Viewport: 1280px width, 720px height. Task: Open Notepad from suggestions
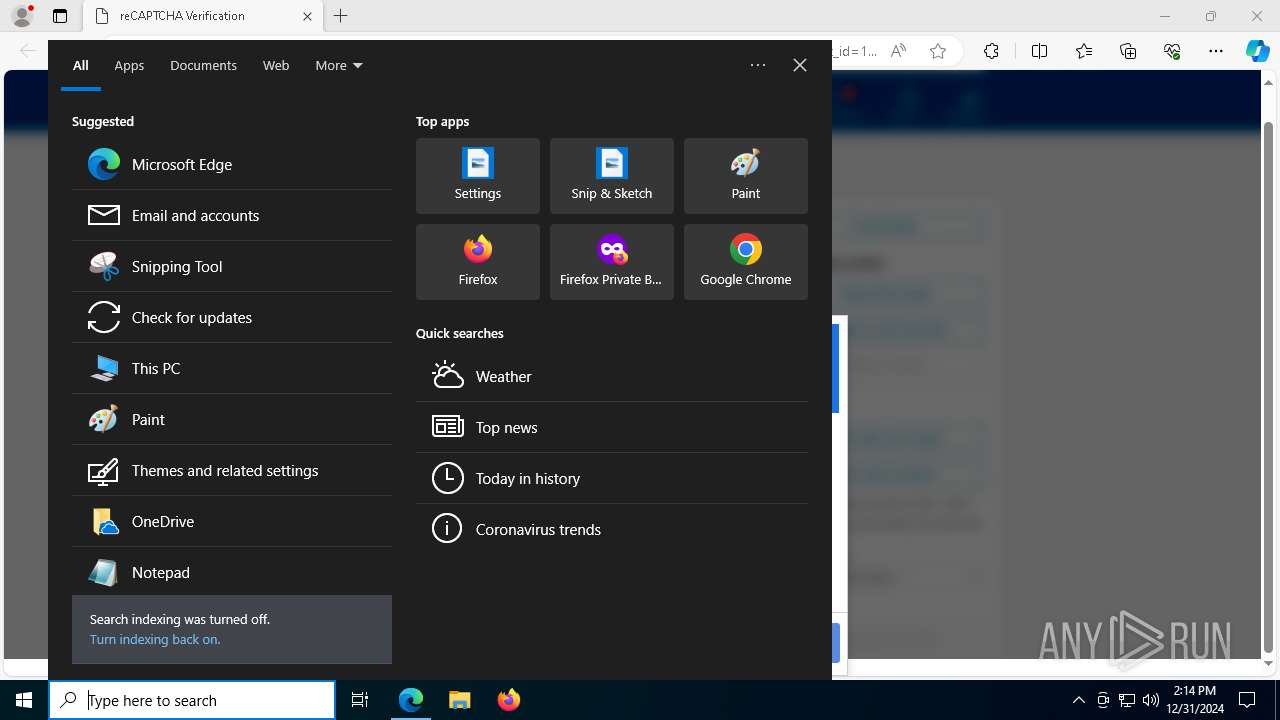tap(232, 572)
